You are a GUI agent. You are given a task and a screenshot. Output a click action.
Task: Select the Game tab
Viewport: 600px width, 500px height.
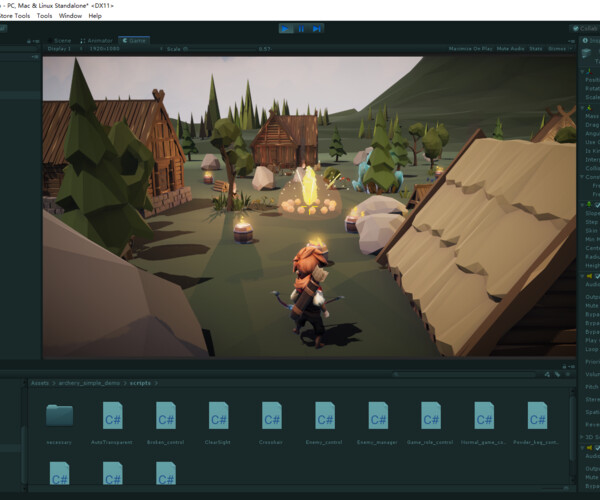click(134, 41)
